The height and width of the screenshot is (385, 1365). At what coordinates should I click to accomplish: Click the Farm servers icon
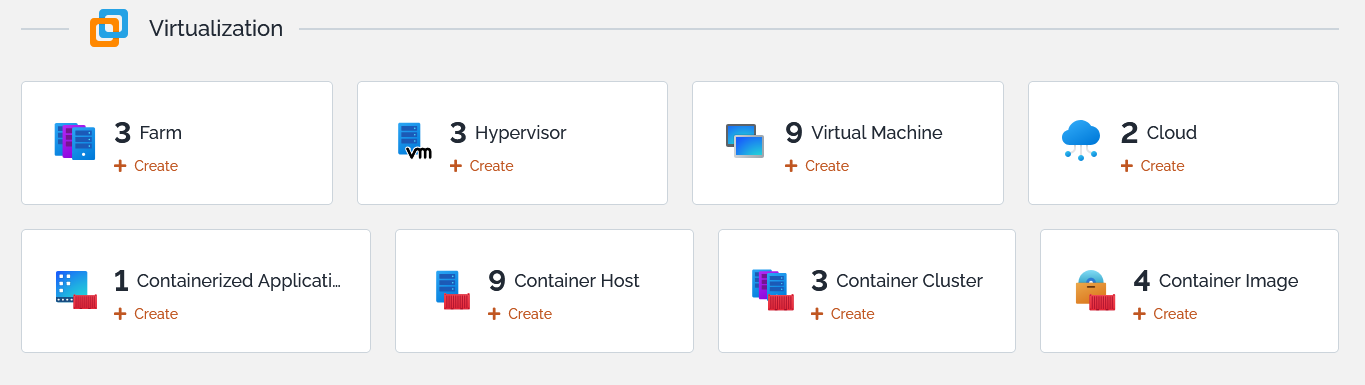(75, 141)
